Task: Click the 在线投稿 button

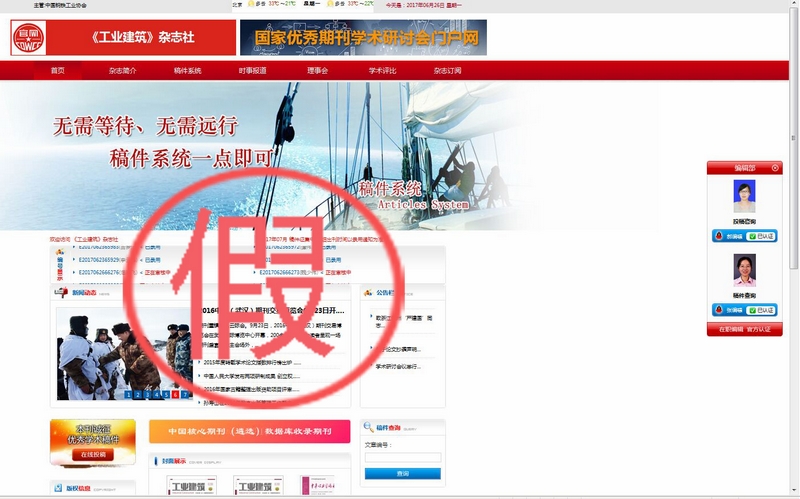Action: tap(92, 454)
